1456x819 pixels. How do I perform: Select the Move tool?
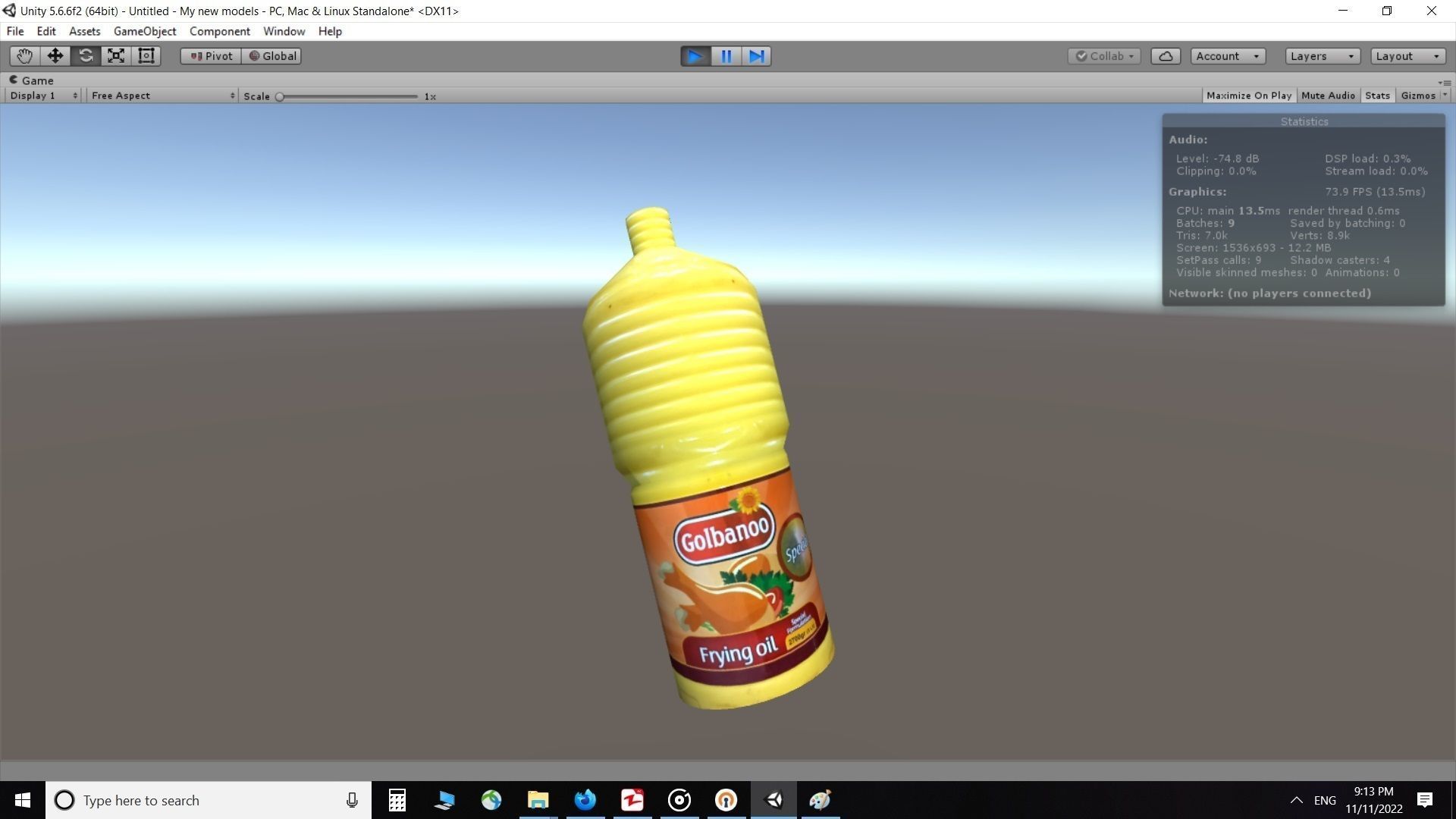tap(55, 55)
